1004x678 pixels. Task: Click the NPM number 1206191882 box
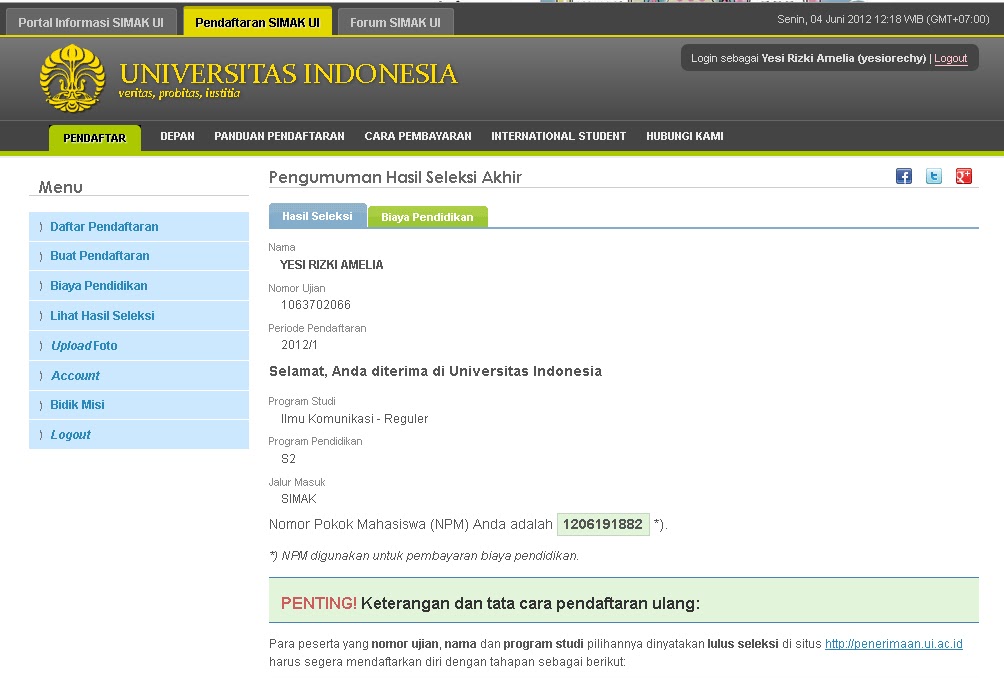pyautogui.click(x=603, y=524)
